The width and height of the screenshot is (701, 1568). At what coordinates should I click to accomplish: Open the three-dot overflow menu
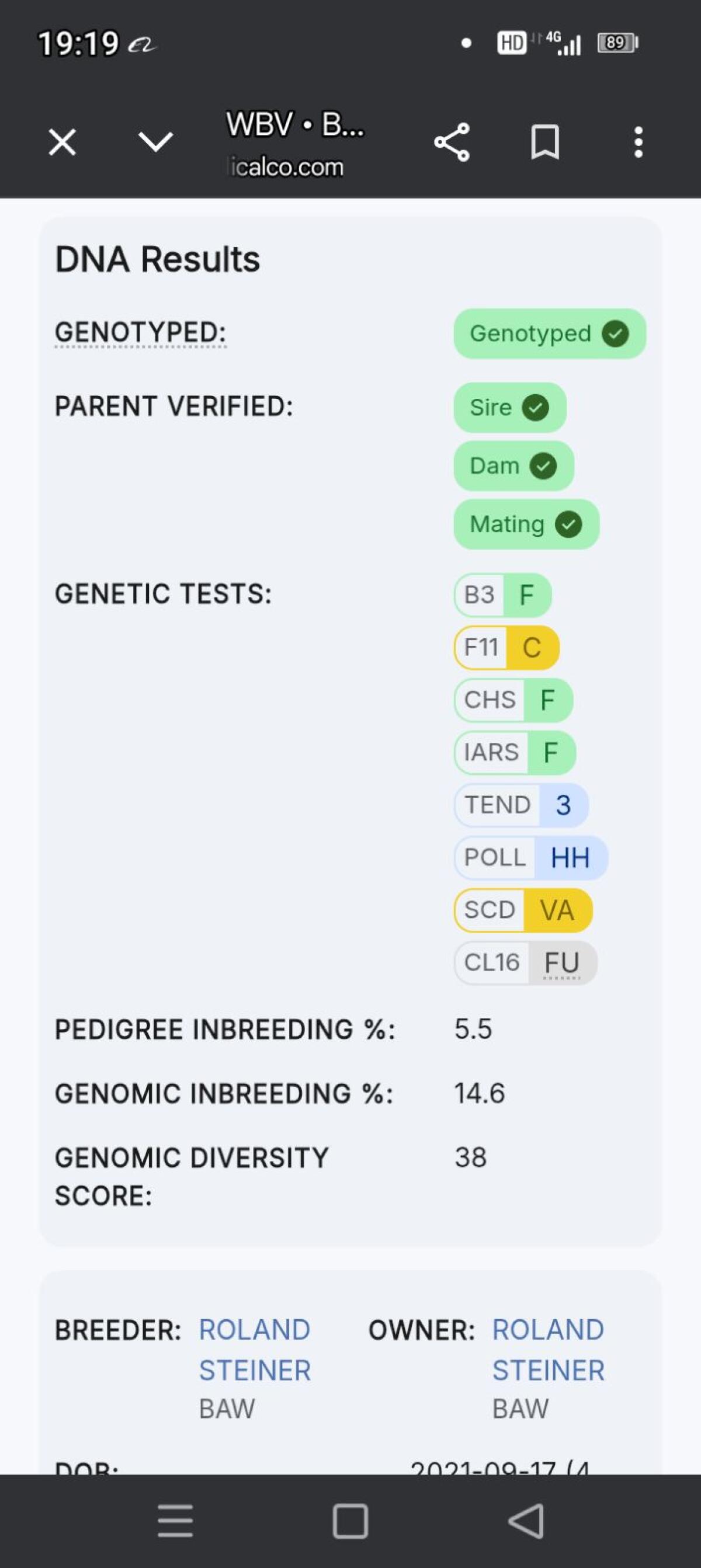pos(638,142)
